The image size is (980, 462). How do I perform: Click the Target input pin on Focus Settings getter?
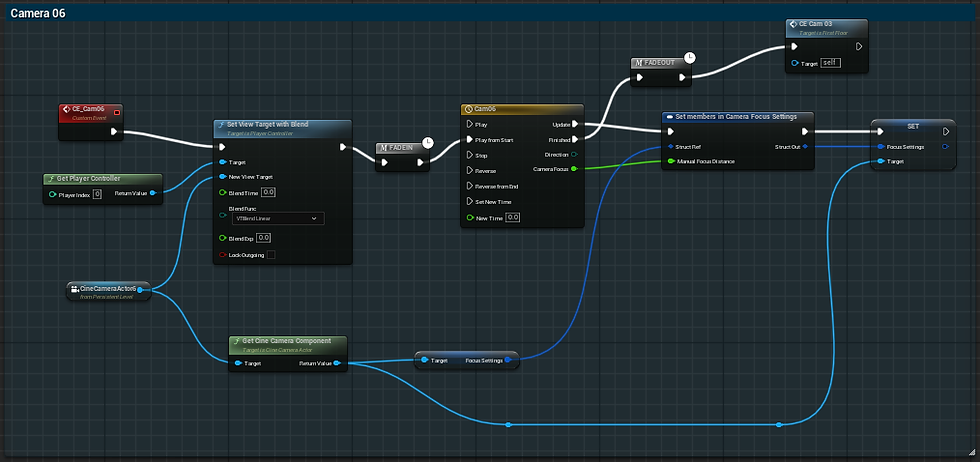(x=424, y=360)
